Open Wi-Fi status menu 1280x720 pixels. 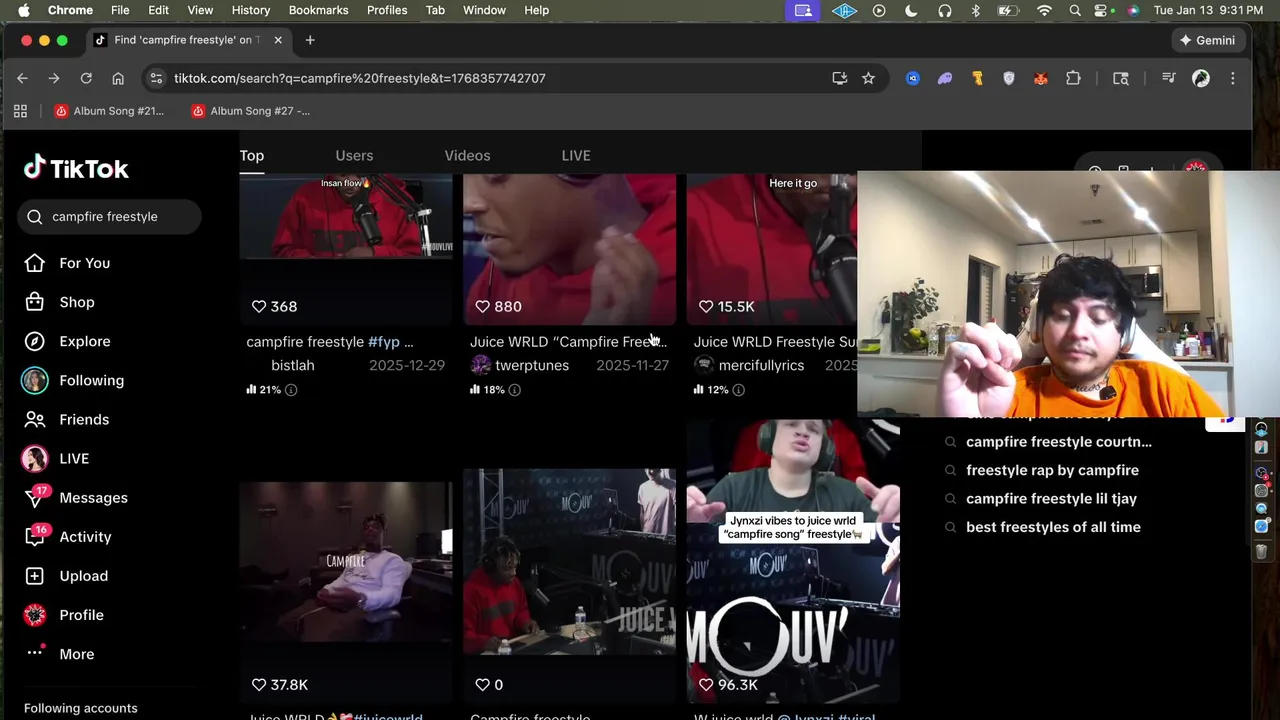1044,10
